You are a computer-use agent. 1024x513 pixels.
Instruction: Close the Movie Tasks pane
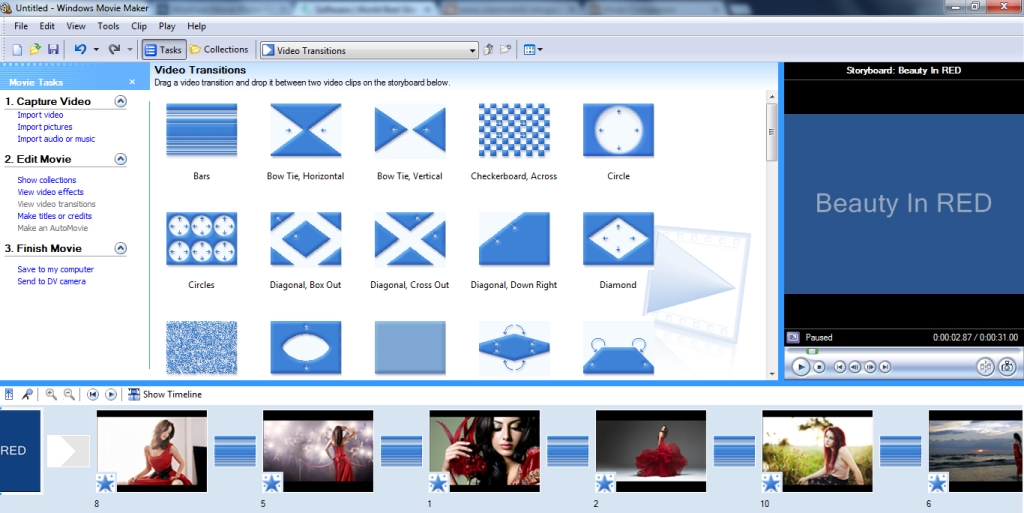tap(132, 82)
